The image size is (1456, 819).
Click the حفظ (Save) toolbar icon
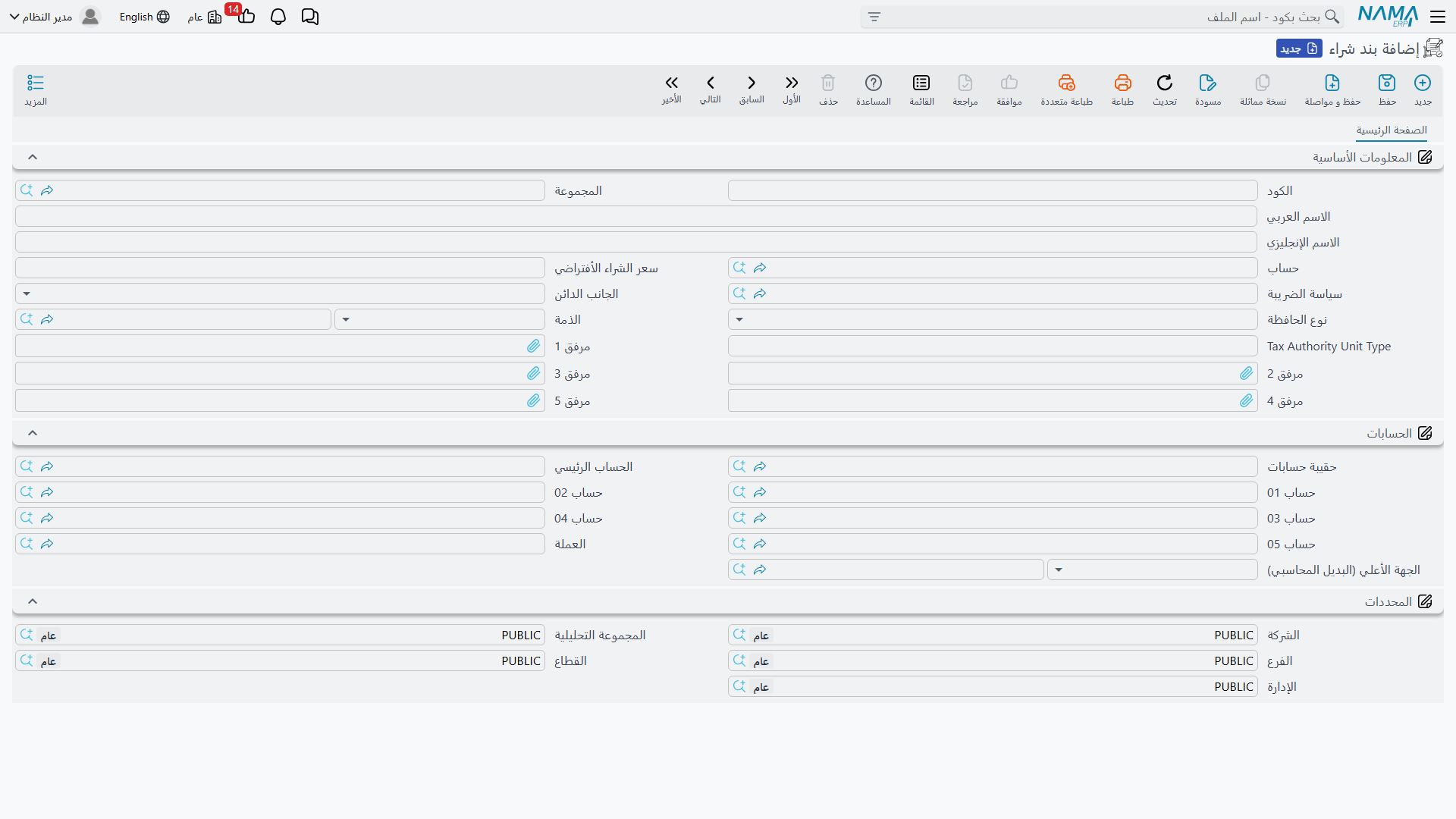click(x=1387, y=83)
